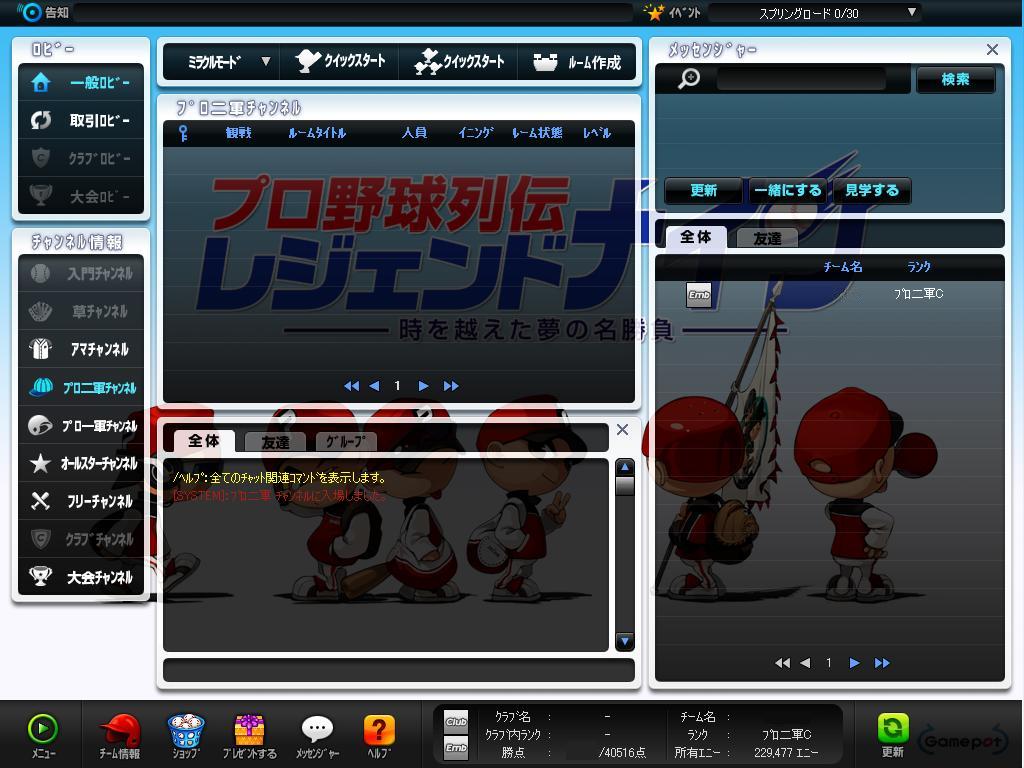Open the メッセンジャー speech bubble icon
Screen dimensions: 1024x768
(317, 729)
